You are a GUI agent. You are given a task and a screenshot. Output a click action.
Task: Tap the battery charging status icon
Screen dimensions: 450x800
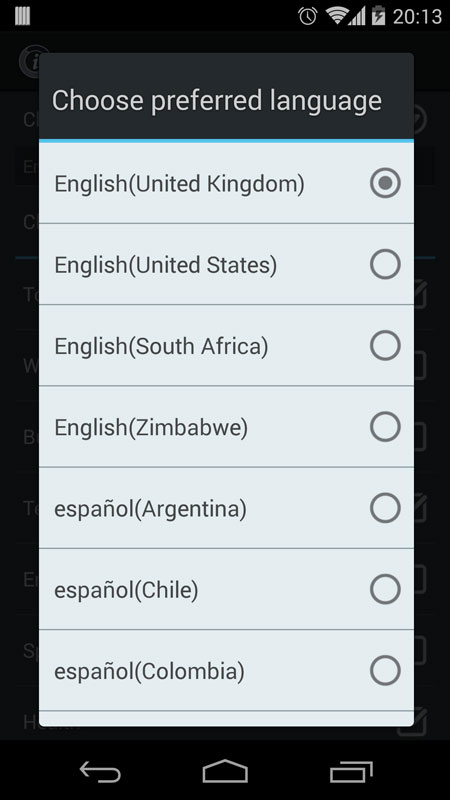(x=379, y=15)
